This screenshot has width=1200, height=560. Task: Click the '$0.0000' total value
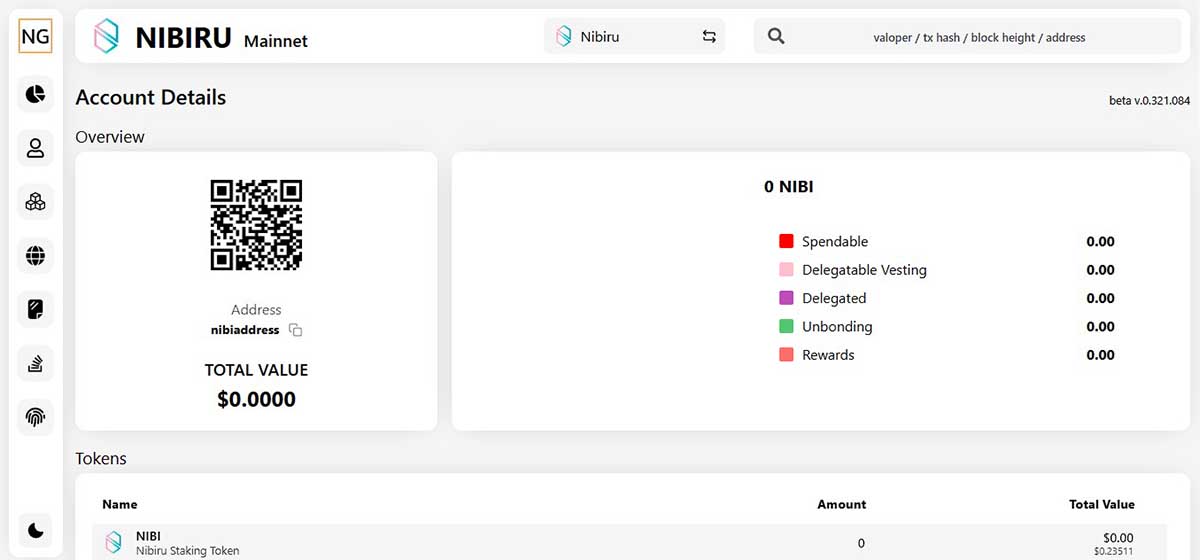click(x=256, y=400)
